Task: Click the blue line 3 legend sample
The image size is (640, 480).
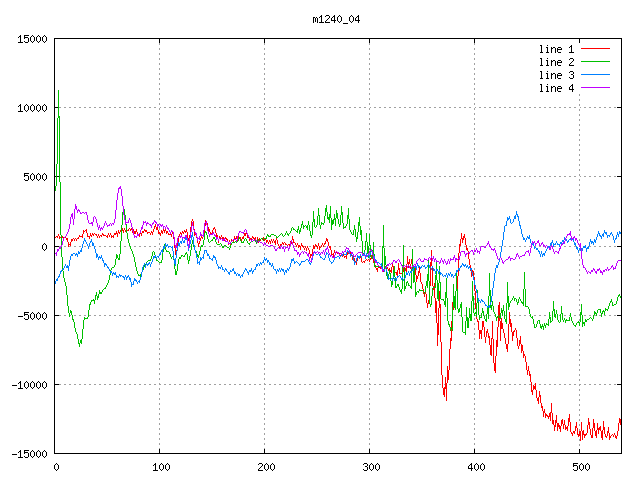Action: coord(595,75)
